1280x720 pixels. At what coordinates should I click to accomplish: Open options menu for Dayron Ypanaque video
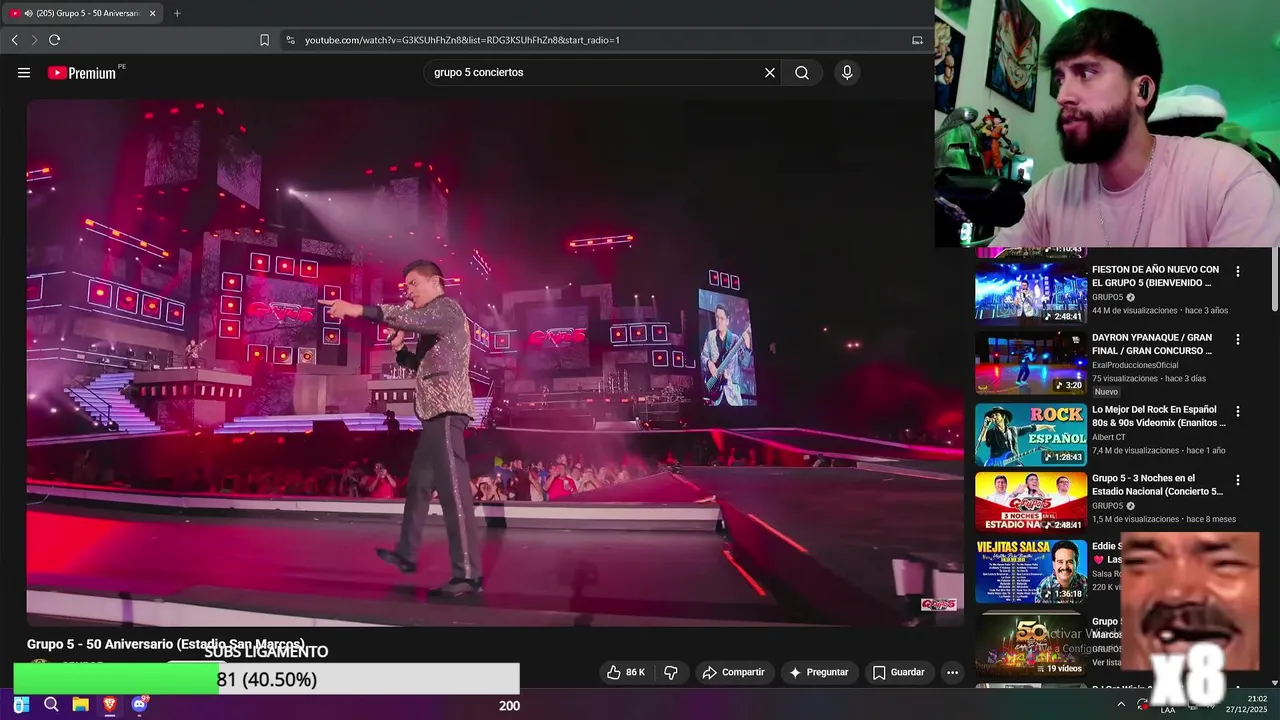pos(1238,340)
